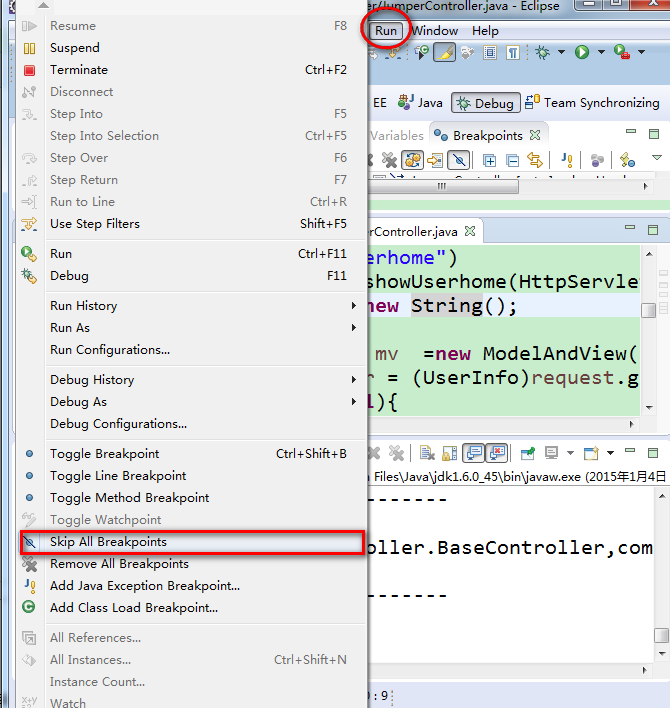Screen dimensions: 670x708
Task: Switch to the Debug perspective
Action: tap(484, 103)
